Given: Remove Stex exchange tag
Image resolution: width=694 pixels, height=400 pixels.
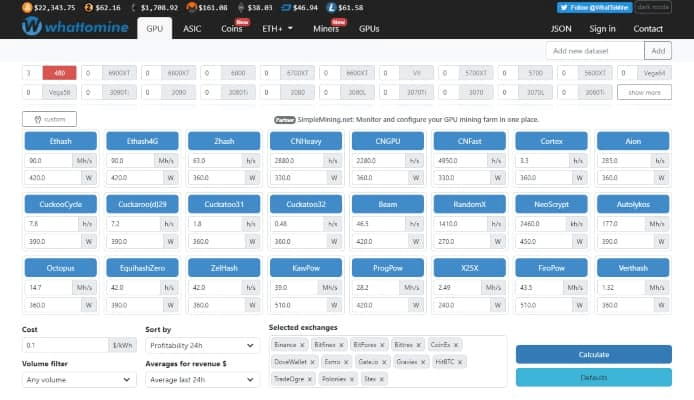Looking at the screenshot, I should (x=382, y=379).
